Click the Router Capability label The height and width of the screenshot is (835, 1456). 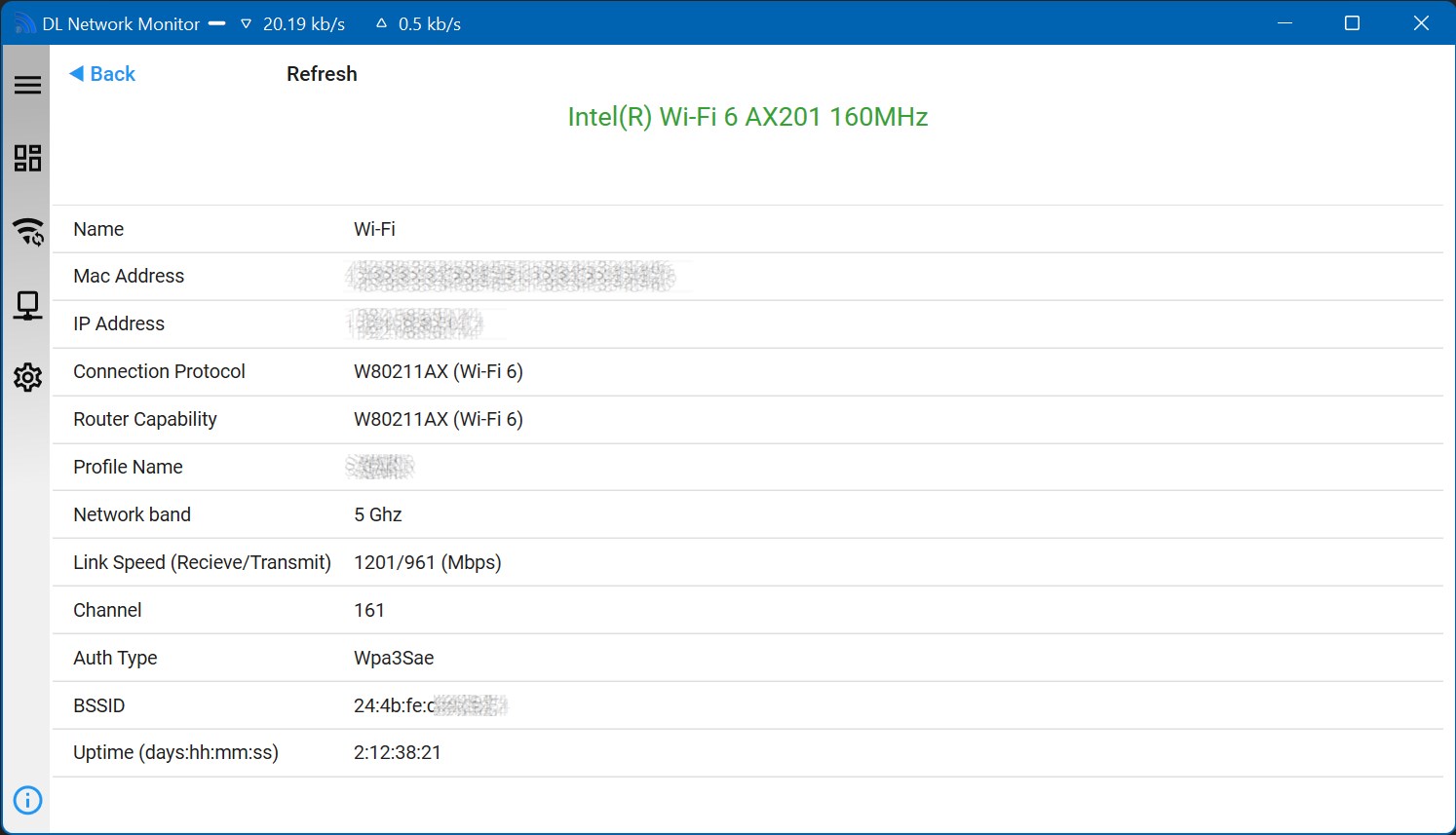click(x=145, y=419)
